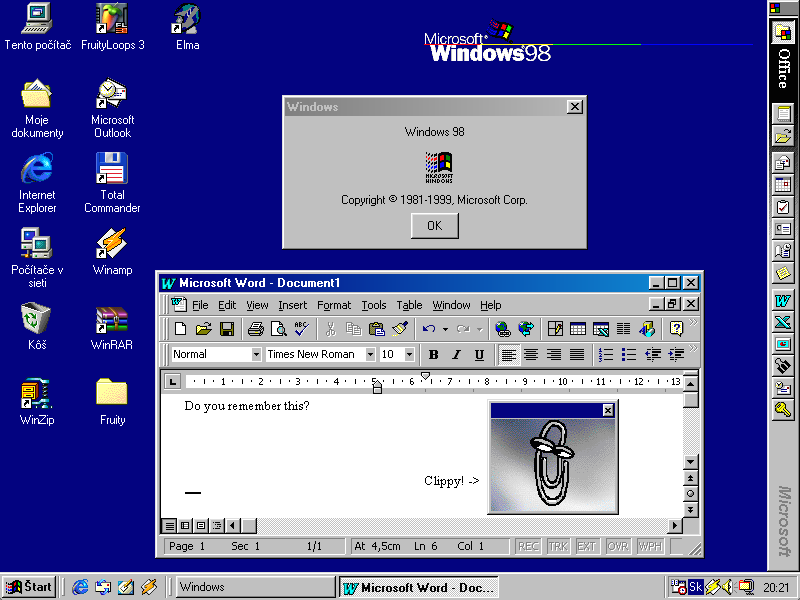
Task: Click the Select Browse Object circle button
Action: click(x=690, y=493)
